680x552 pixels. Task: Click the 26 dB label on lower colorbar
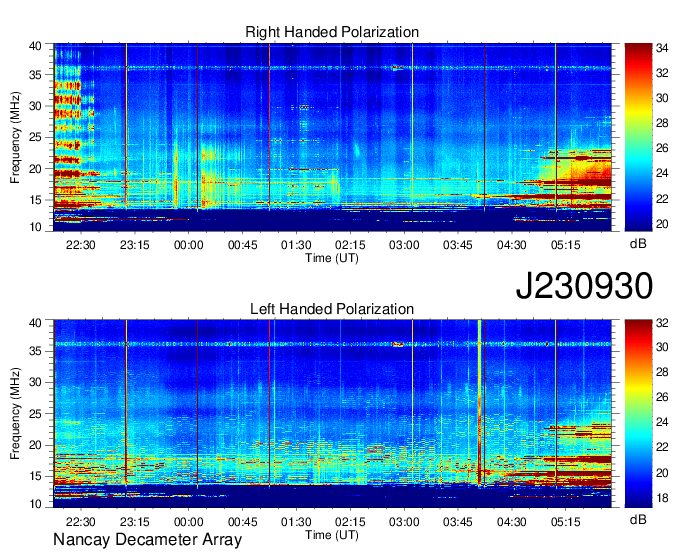pyautogui.click(x=662, y=397)
